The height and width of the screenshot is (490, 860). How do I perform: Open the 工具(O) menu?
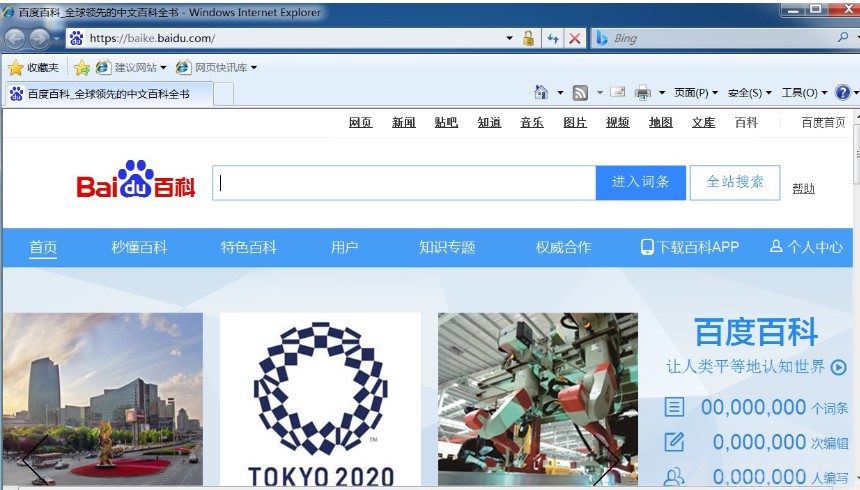(x=804, y=93)
